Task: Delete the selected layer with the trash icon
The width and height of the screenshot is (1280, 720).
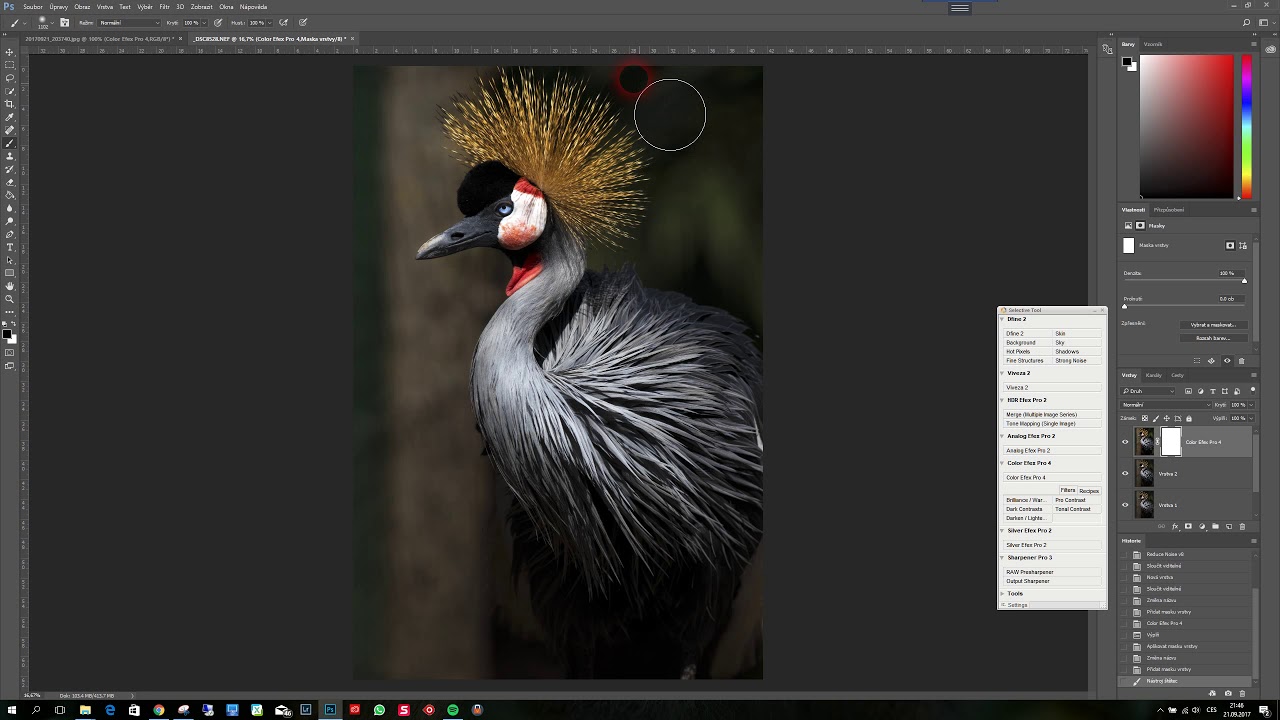Action: click(x=1242, y=526)
